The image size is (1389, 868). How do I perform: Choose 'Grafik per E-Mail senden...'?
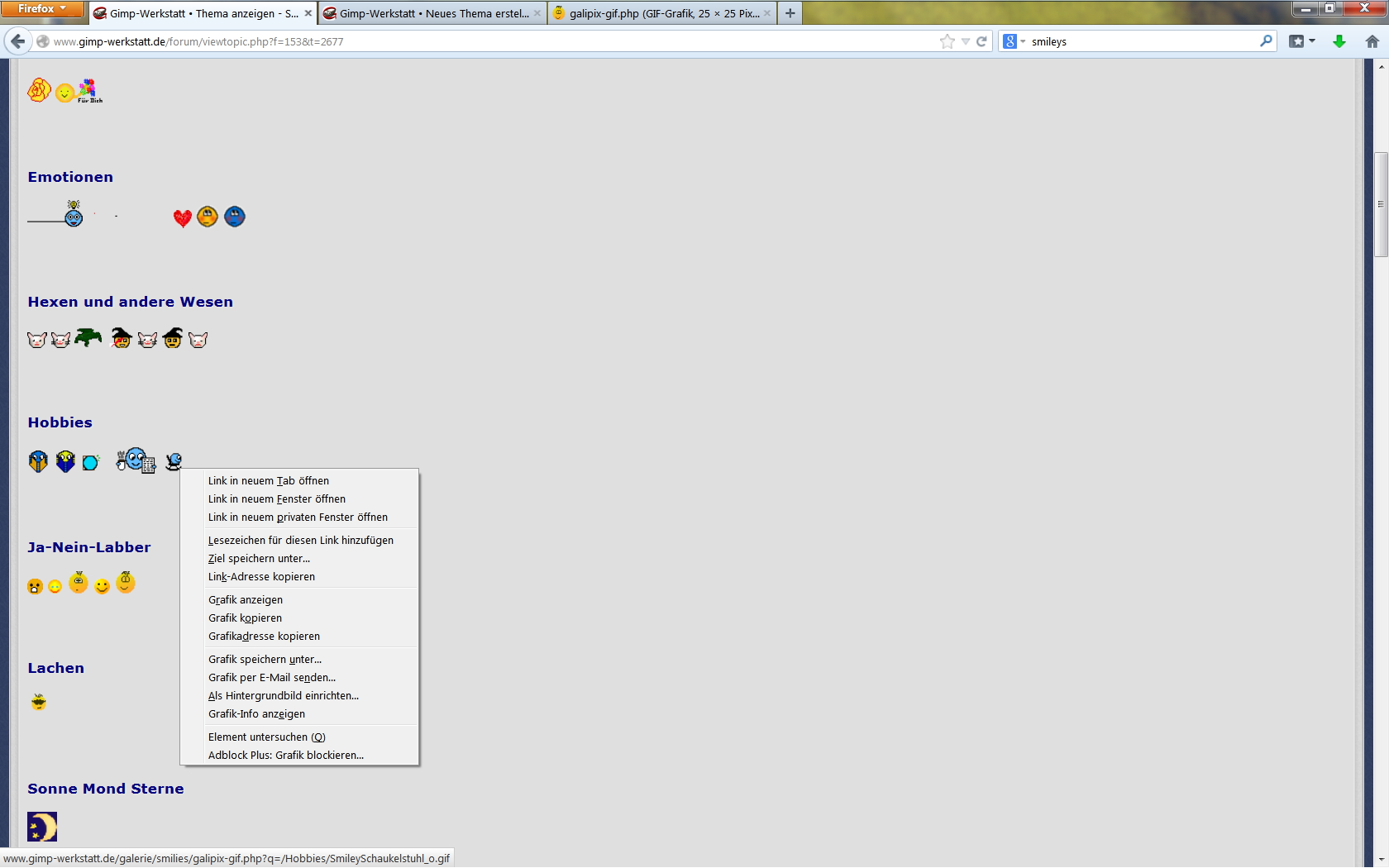pyautogui.click(x=299, y=677)
